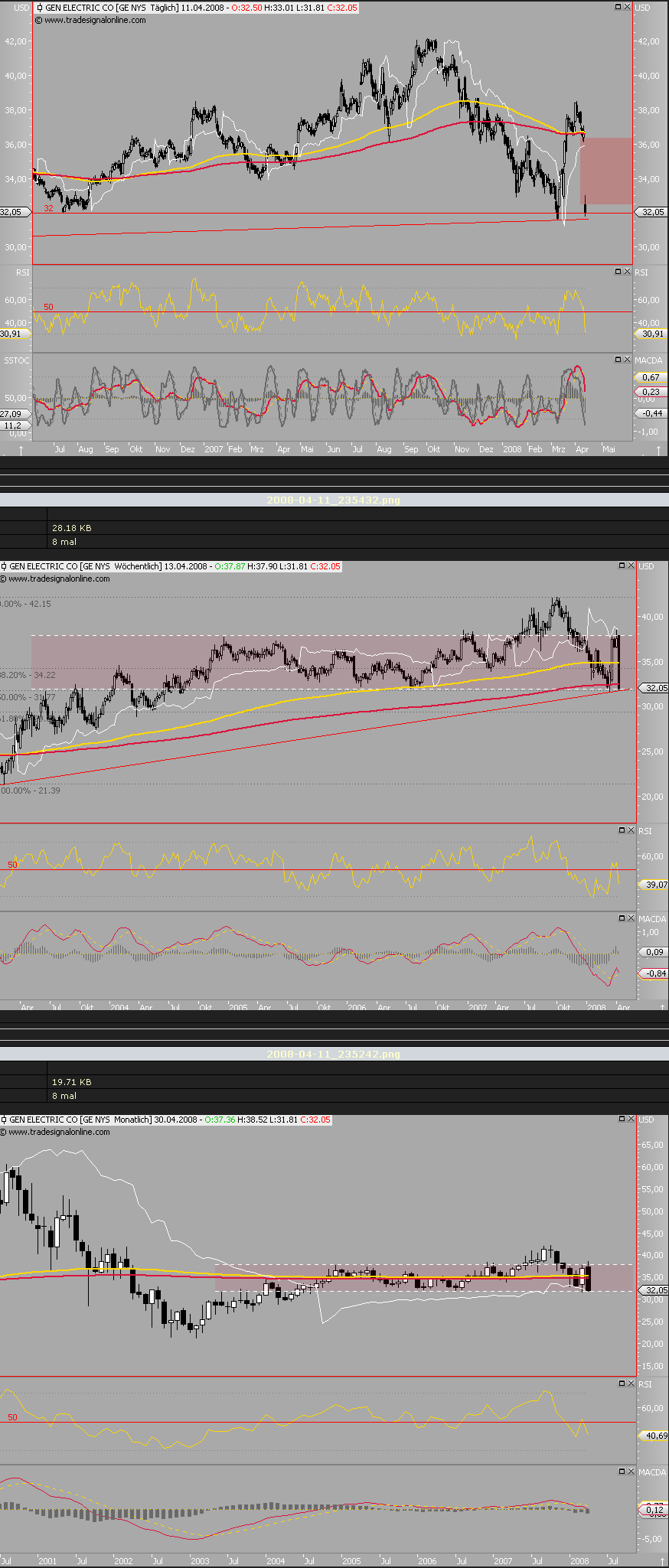
Task: Maximize the monthly RSI pane
Action: tap(622, 1384)
